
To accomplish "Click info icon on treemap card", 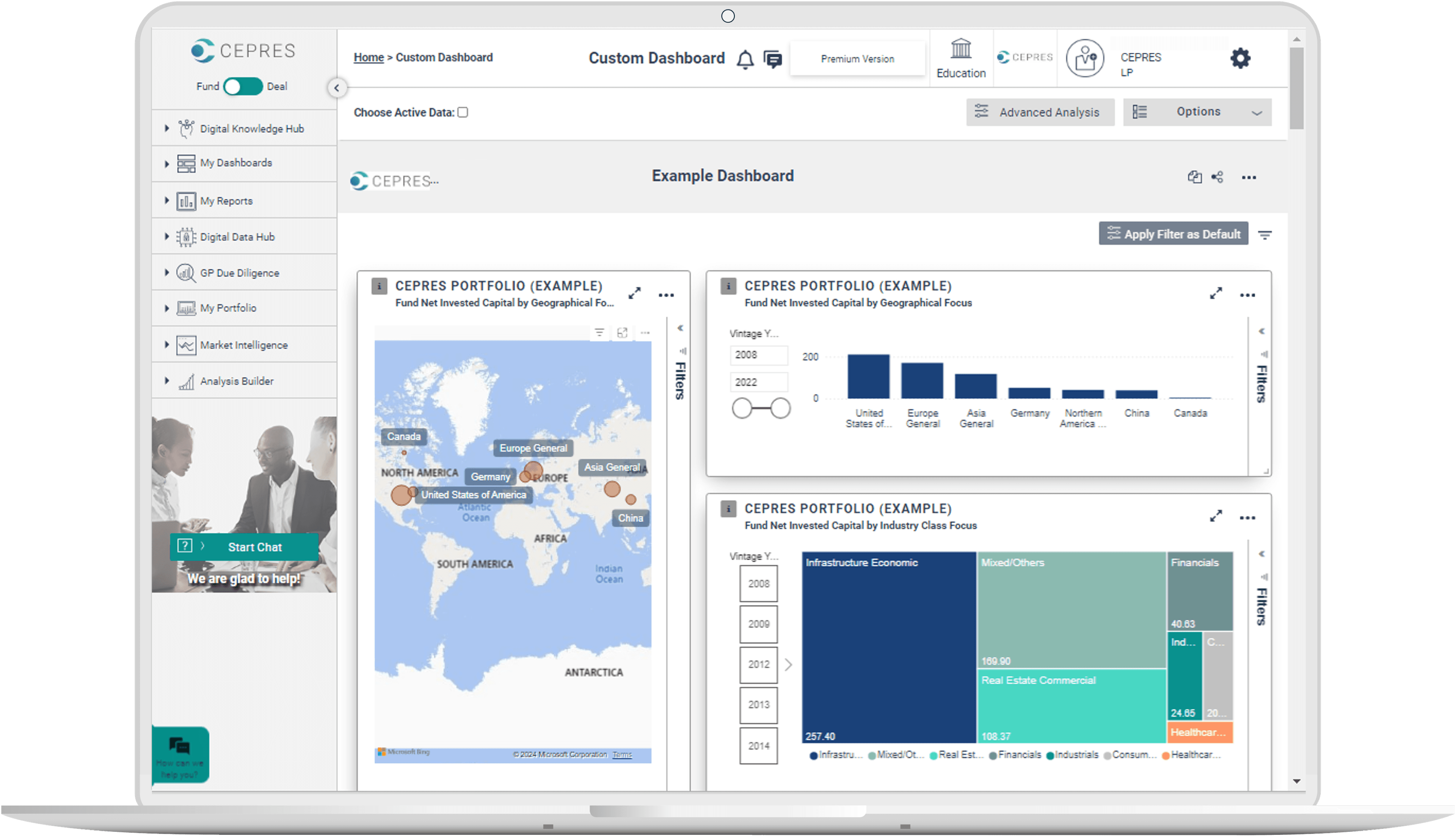I will [x=728, y=508].
